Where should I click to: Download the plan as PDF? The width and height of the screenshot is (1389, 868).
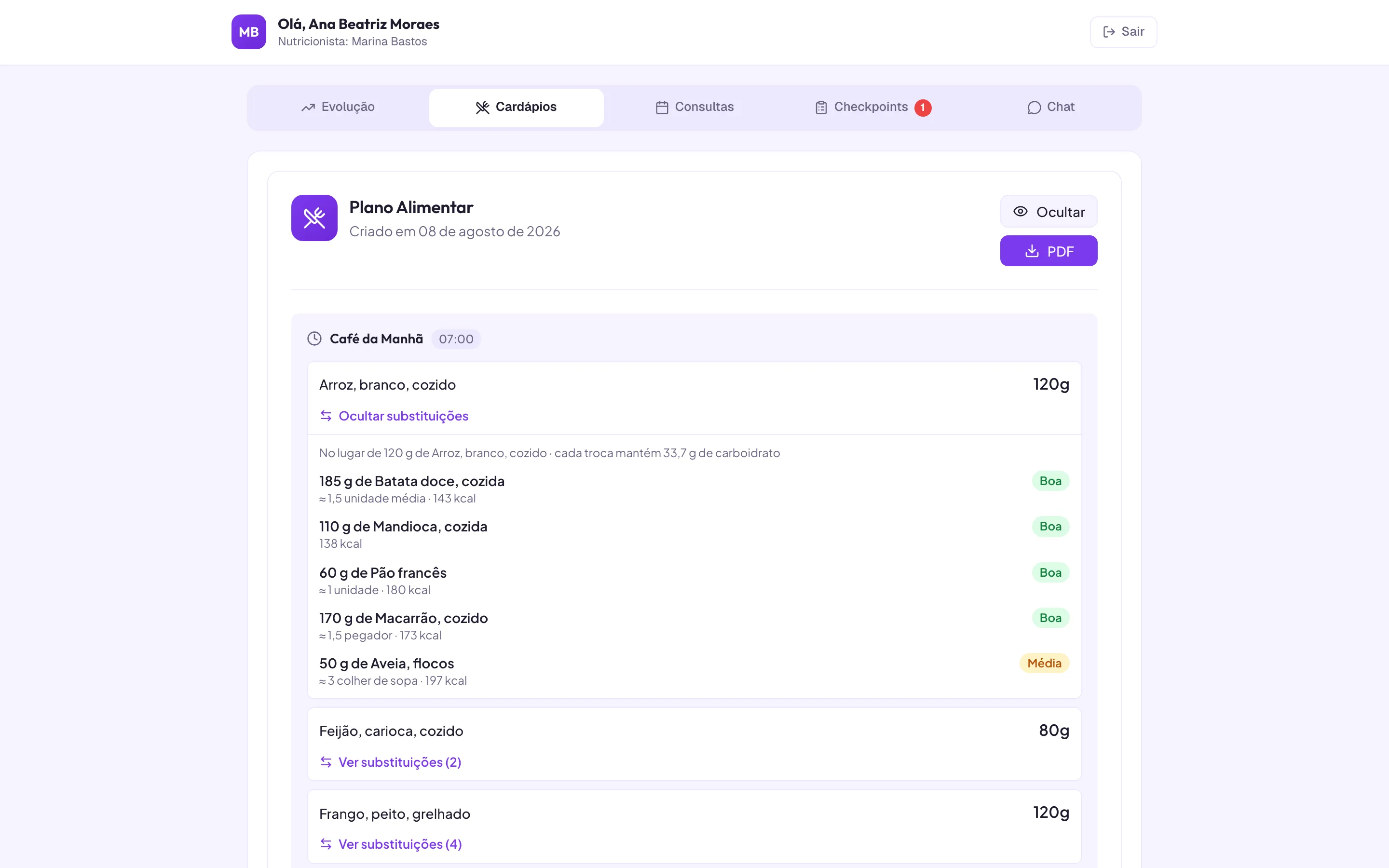tap(1049, 251)
